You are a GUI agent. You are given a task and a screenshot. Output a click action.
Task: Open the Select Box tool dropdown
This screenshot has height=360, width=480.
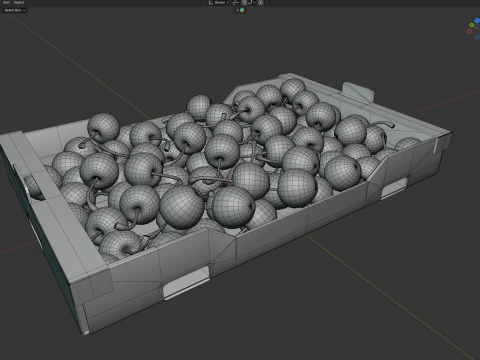click(14, 10)
